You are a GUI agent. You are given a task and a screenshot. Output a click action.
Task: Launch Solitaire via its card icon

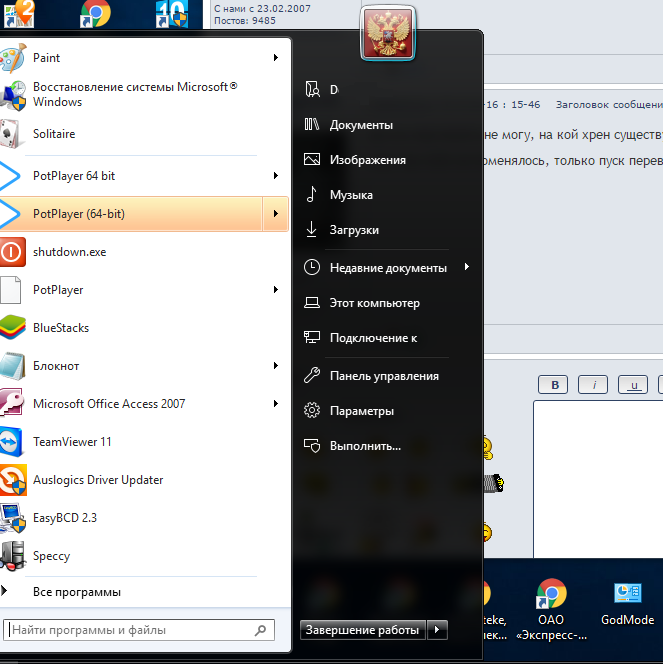(10, 134)
